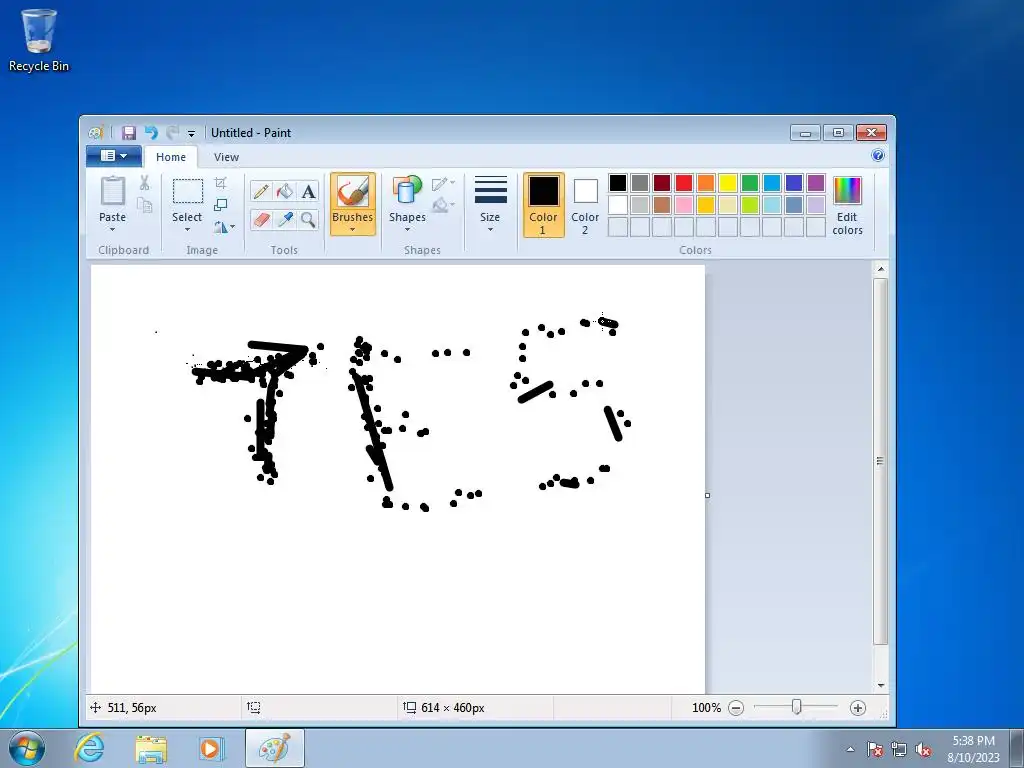The height and width of the screenshot is (768, 1024).
Task: Switch to the View ribbon tab
Action: [227, 157]
